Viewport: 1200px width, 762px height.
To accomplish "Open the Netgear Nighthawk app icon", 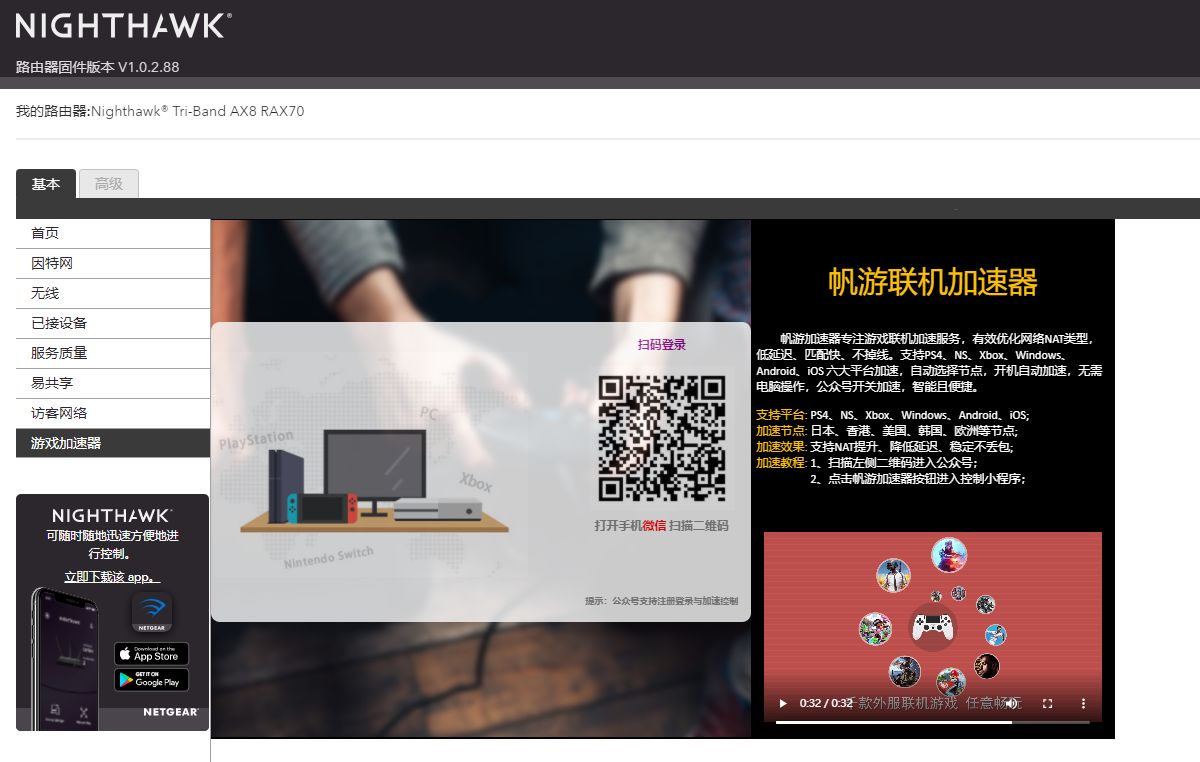I will 152,612.
